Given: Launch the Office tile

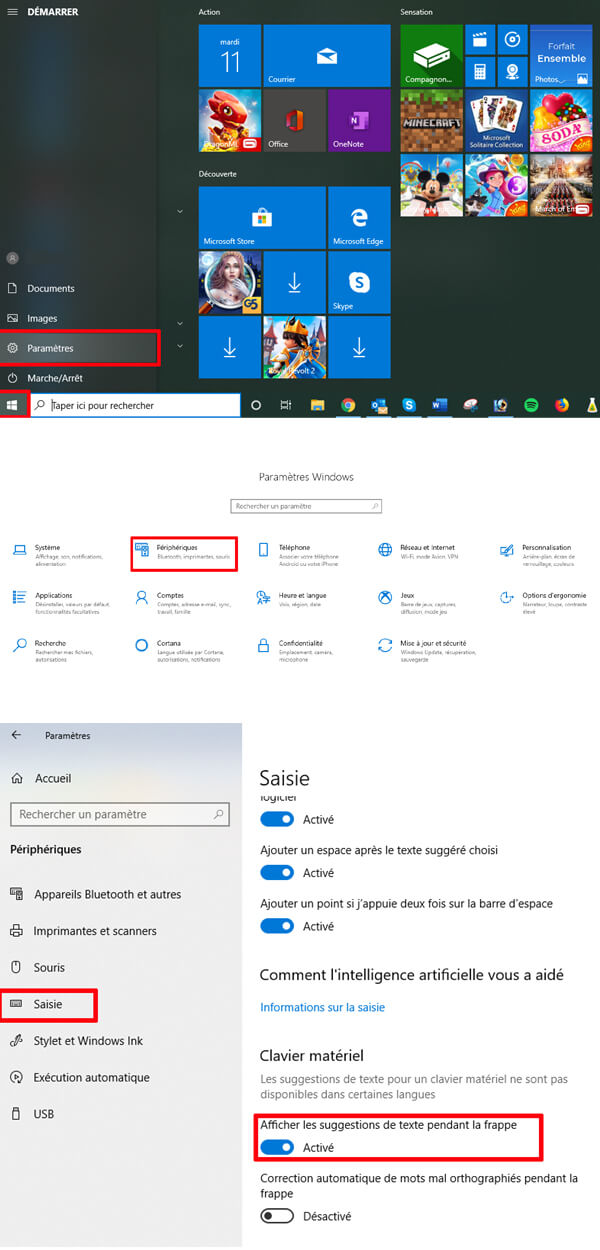Looking at the screenshot, I should 294,120.
